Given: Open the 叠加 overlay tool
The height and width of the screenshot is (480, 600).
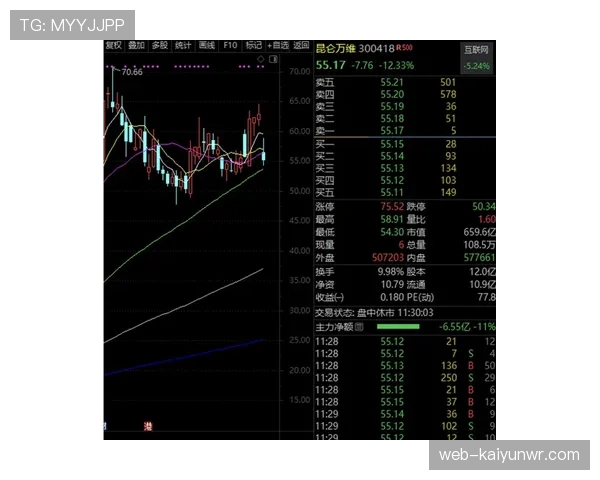Looking at the screenshot, I should pos(136,45).
